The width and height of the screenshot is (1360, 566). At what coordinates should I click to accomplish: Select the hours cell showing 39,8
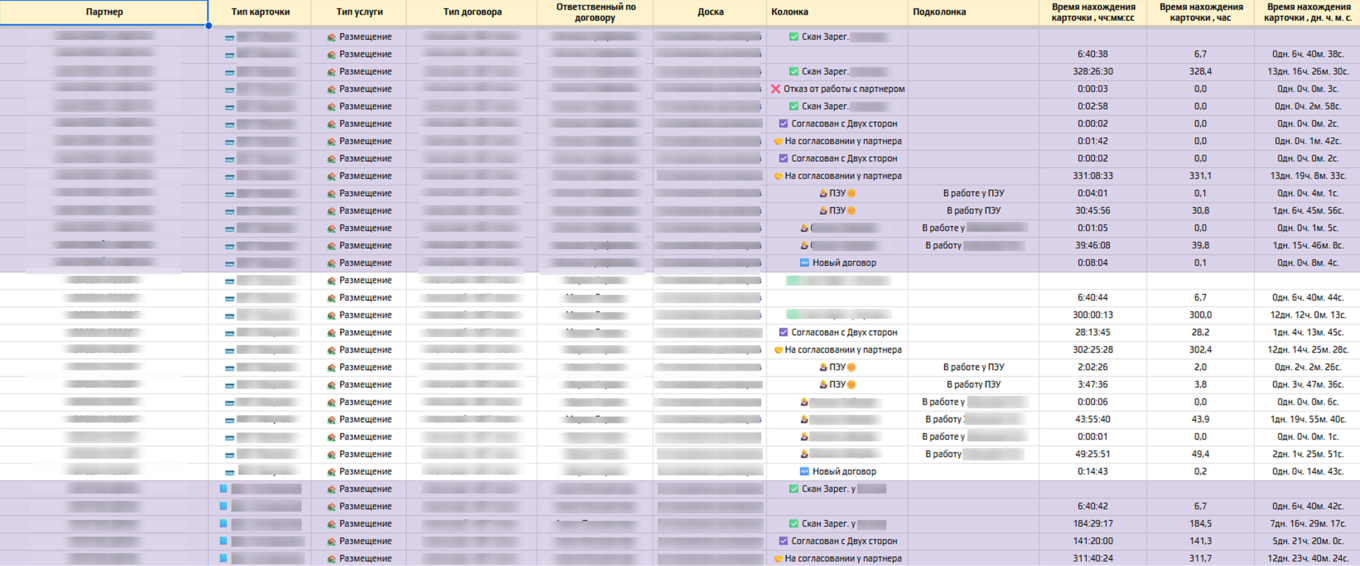1200,246
